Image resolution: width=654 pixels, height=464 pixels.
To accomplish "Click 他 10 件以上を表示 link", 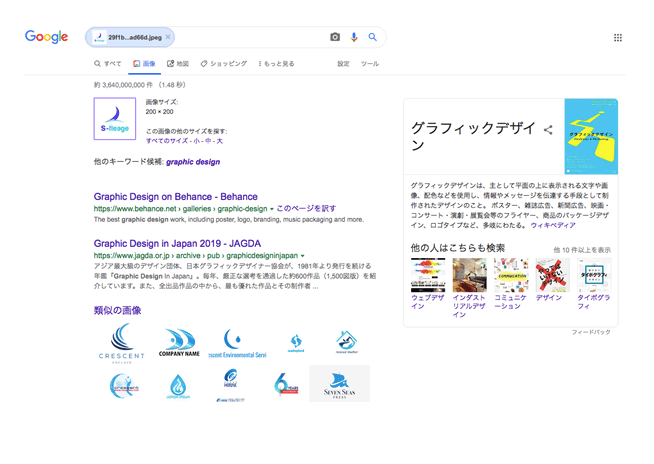I will tap(582, 250).
